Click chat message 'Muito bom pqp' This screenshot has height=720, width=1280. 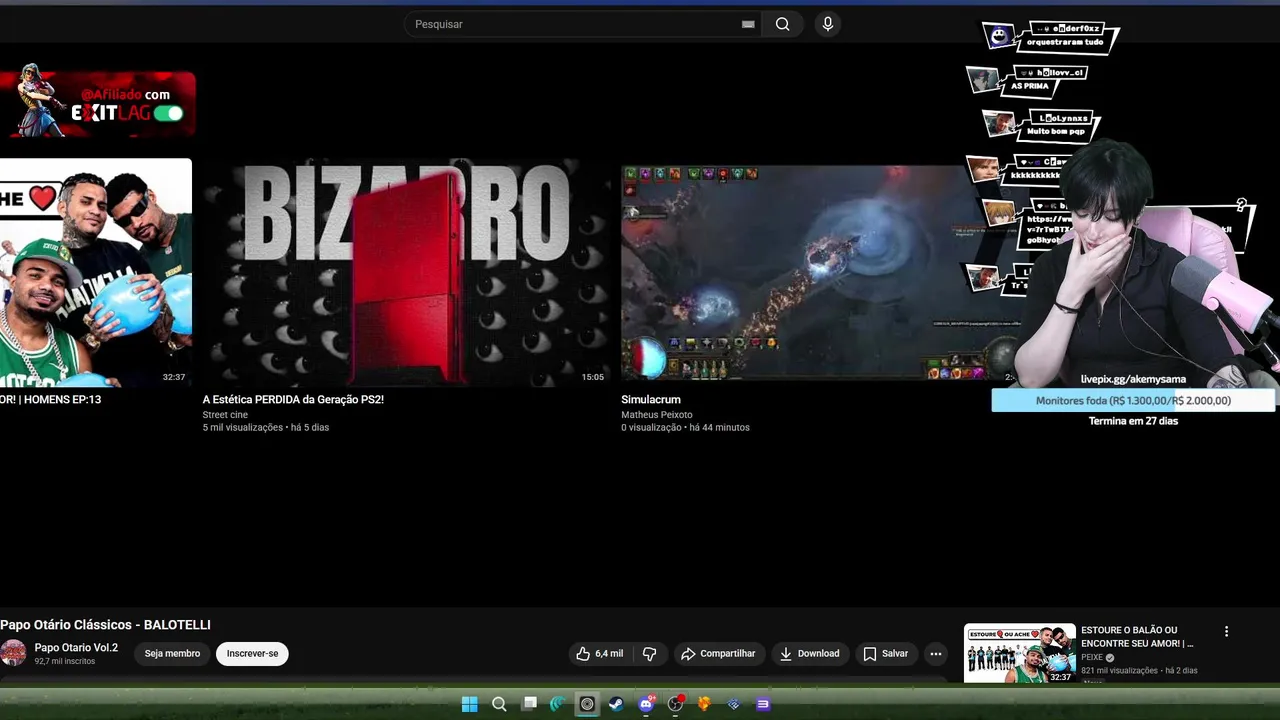click(x=1056, y=131)
